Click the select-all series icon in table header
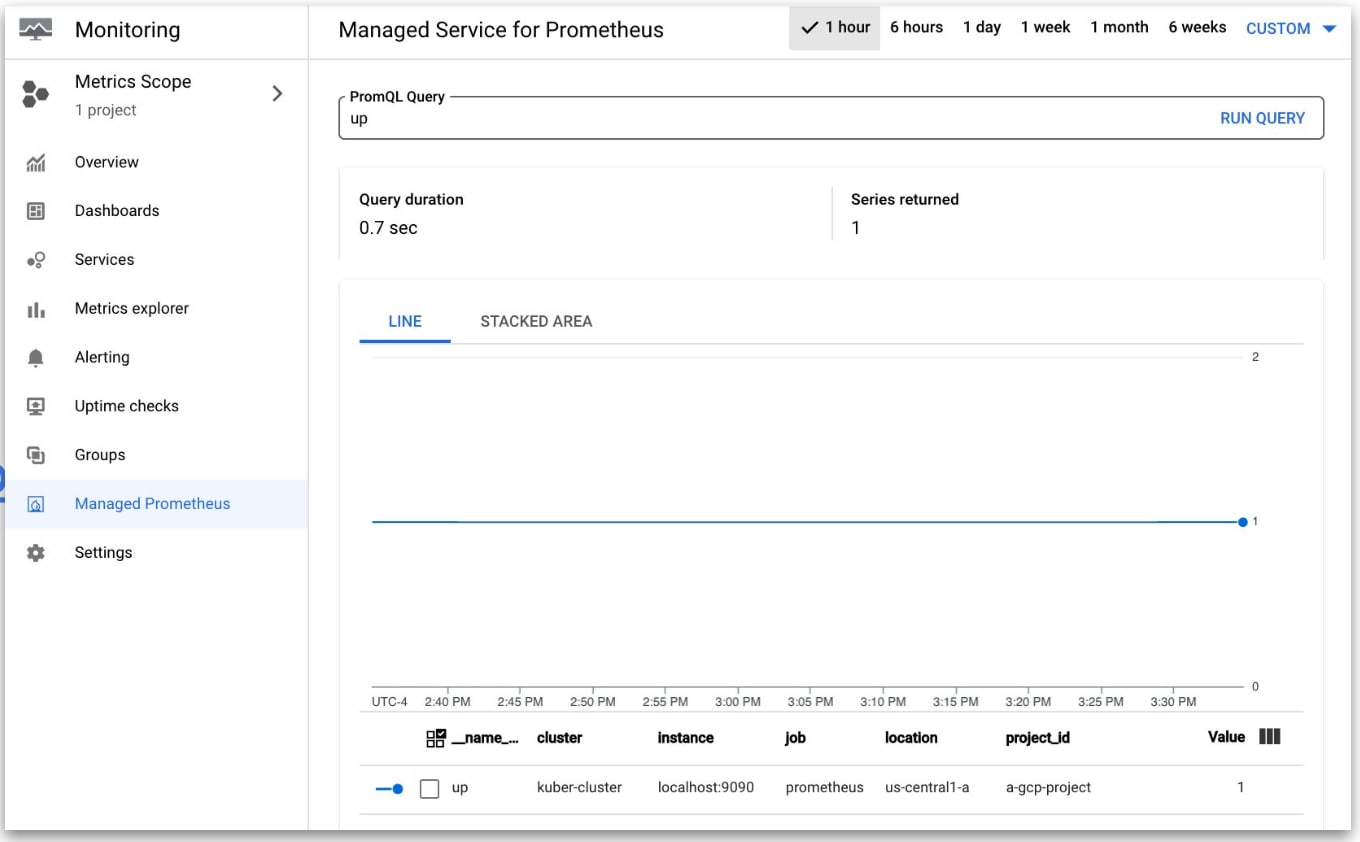This screenshot has height=842, width=1360. [436, 738]
